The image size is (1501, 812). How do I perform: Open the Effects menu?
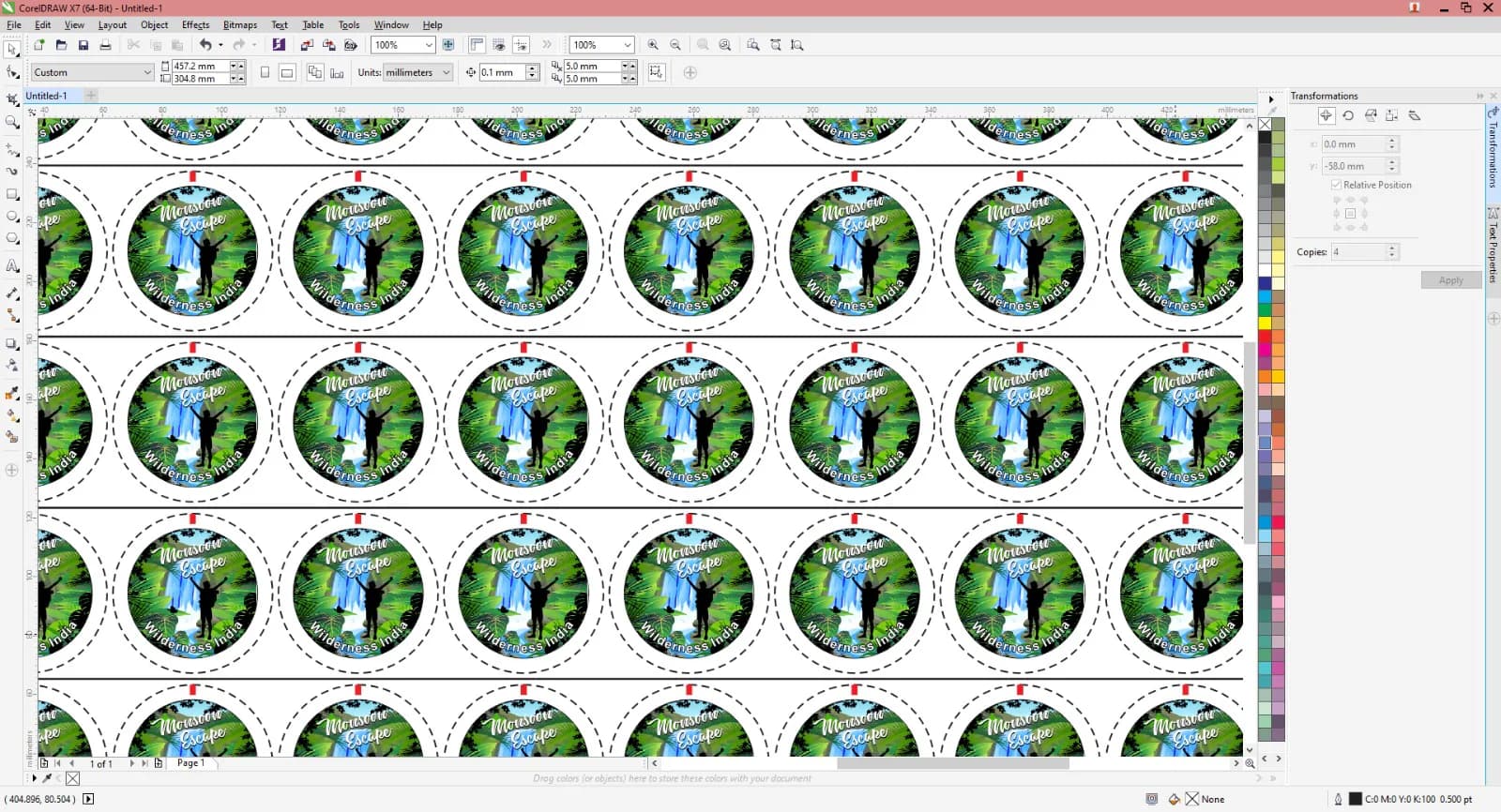[195, 25]
